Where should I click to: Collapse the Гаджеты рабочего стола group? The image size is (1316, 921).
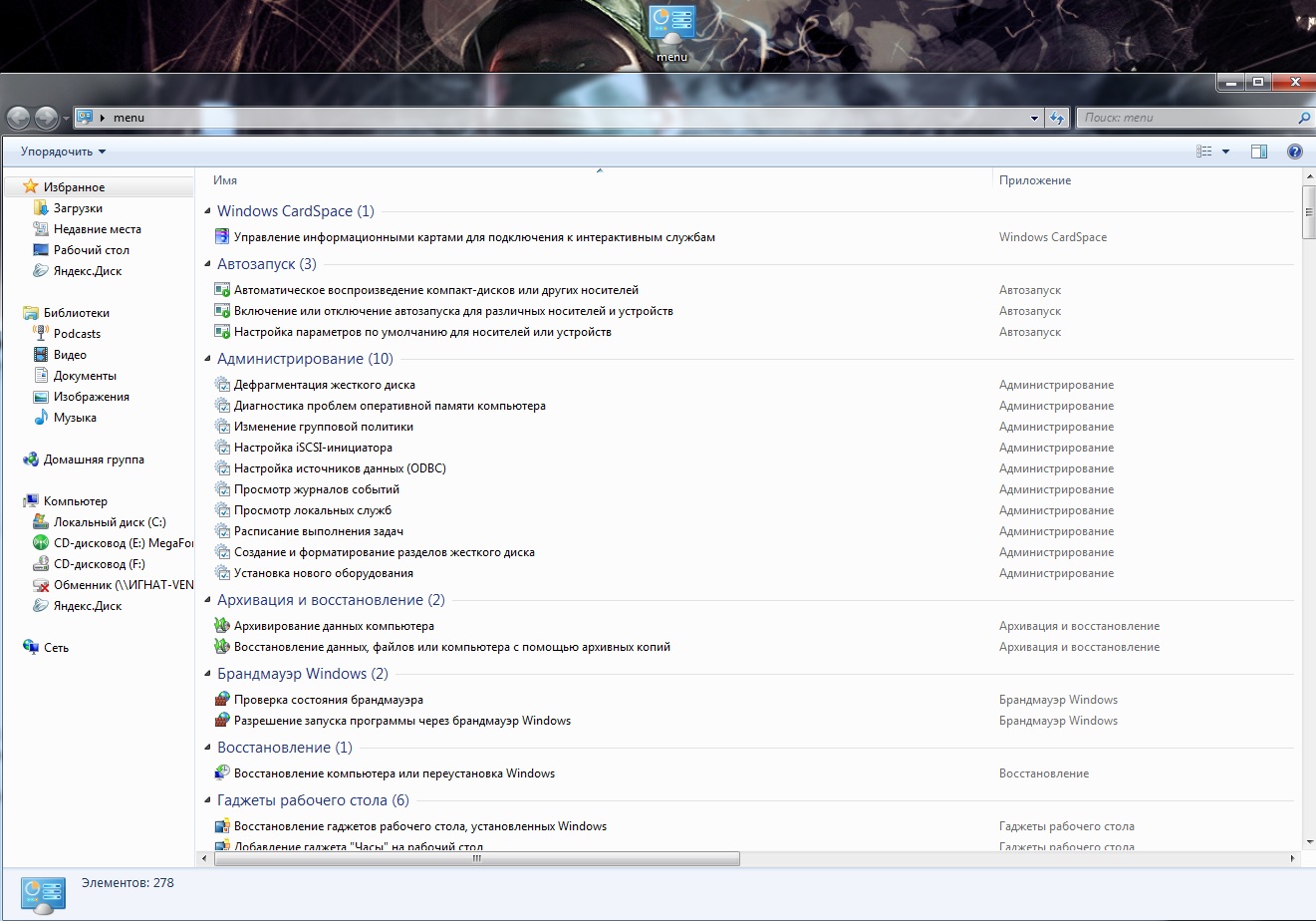coord(208,800)
